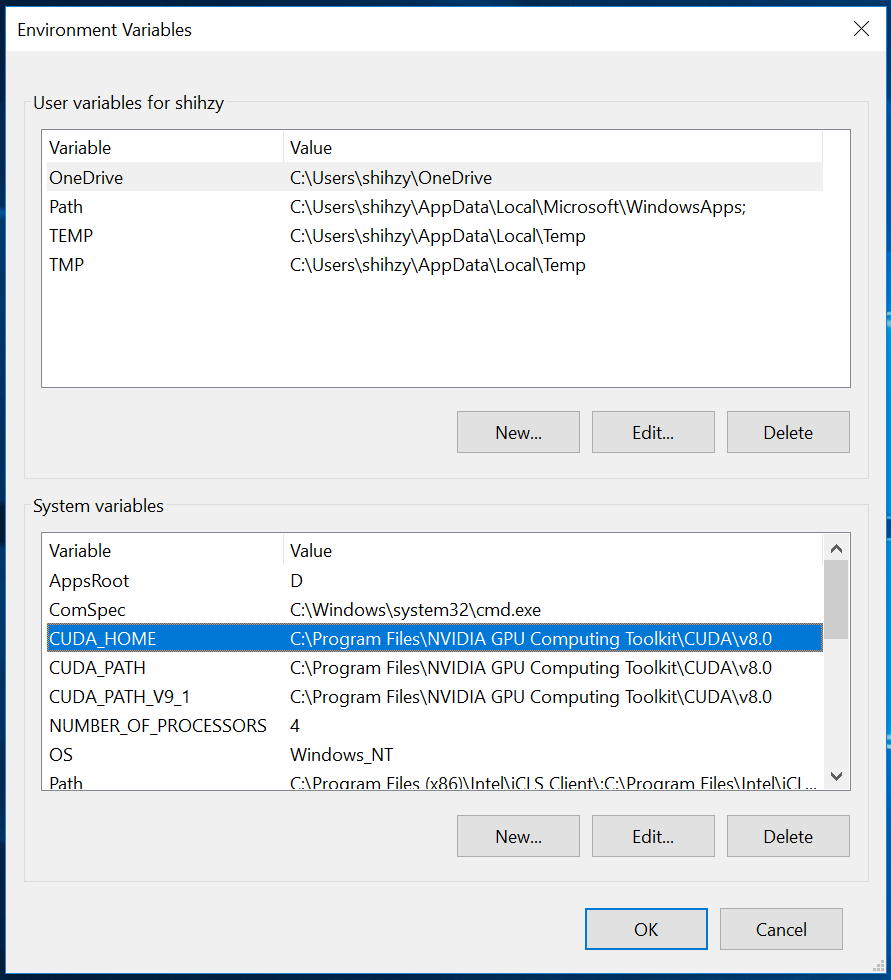Click the Value column header in System variables
Viewport: 891px width, 980px height.
[553, 551]
